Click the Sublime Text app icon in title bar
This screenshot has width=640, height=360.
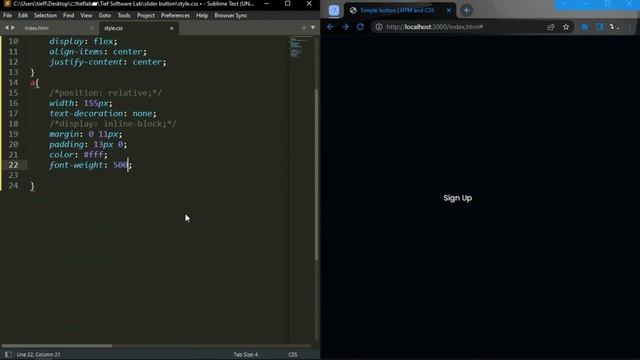(7, 4)
